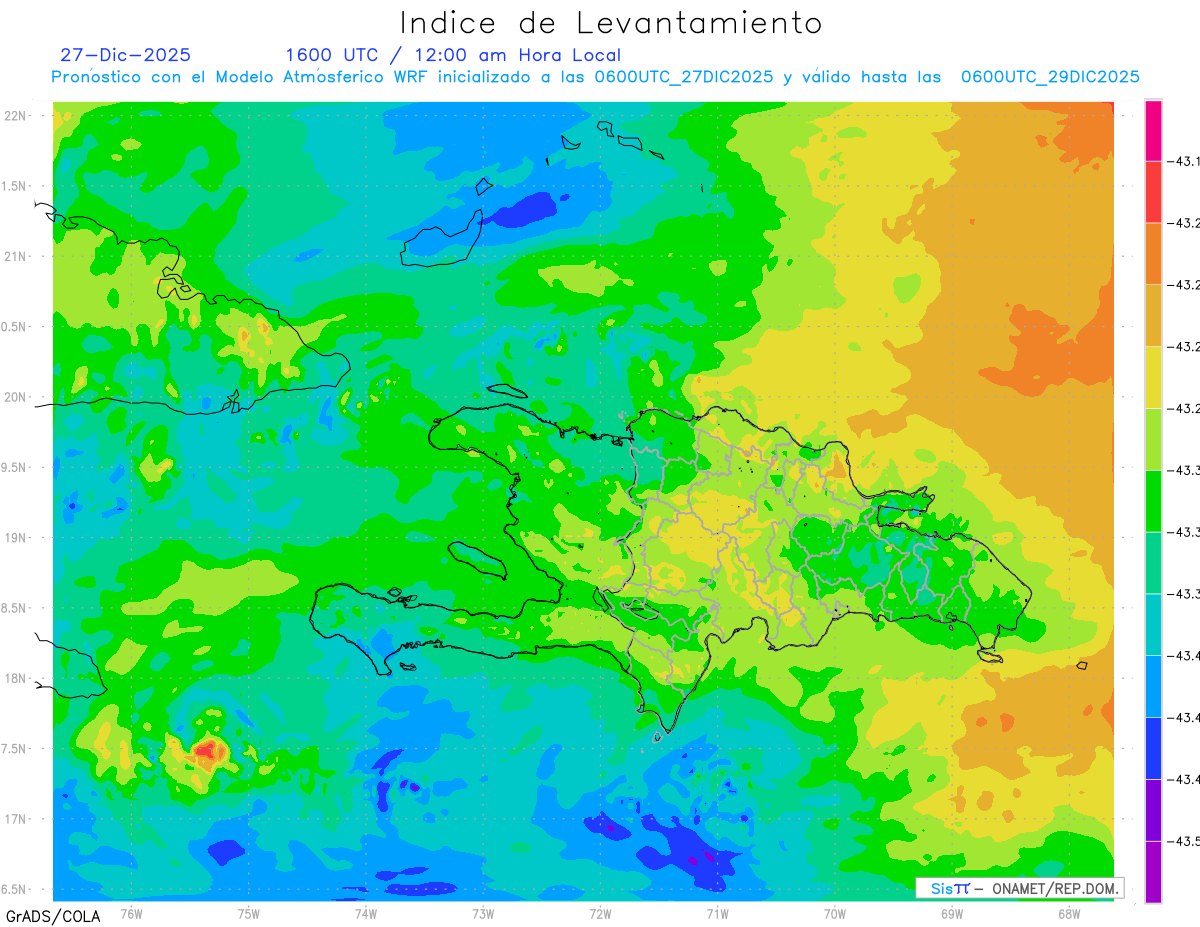
Task: Select the yellow color bar segment
Action: tap(1153, 377)
